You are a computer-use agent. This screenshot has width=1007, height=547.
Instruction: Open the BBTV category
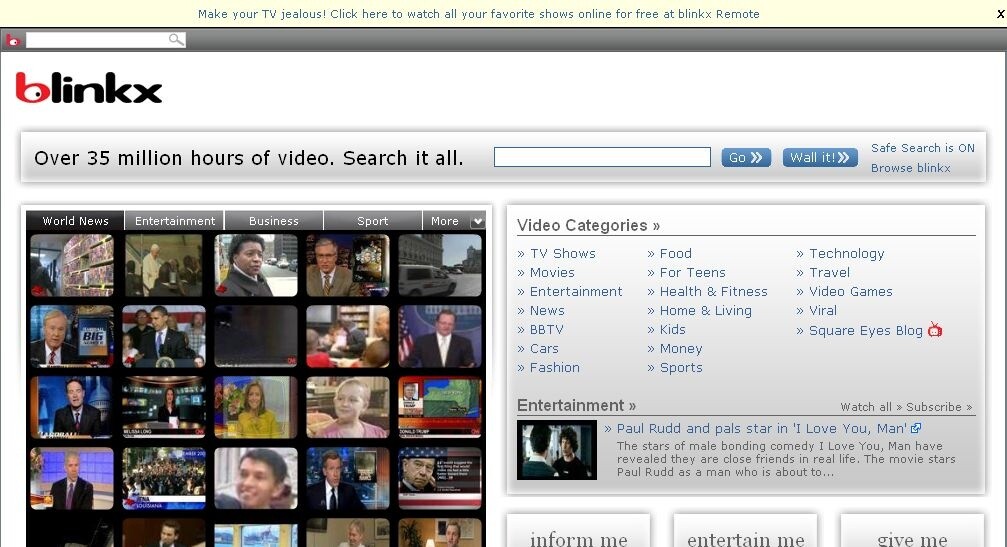click(x=547, y=329)
